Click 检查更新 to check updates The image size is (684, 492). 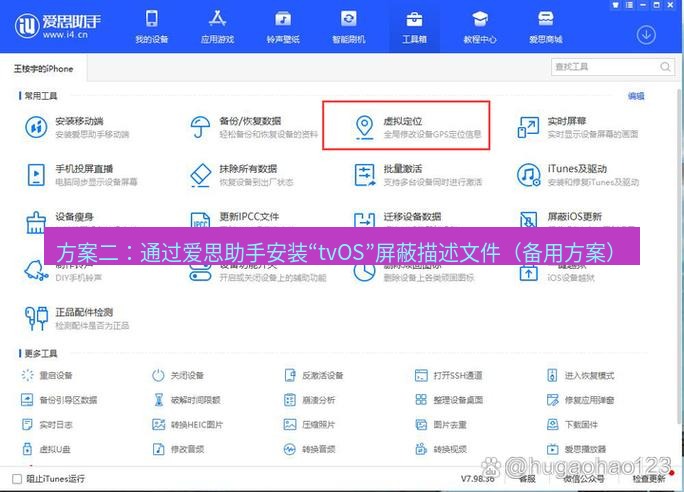(649, 478)
